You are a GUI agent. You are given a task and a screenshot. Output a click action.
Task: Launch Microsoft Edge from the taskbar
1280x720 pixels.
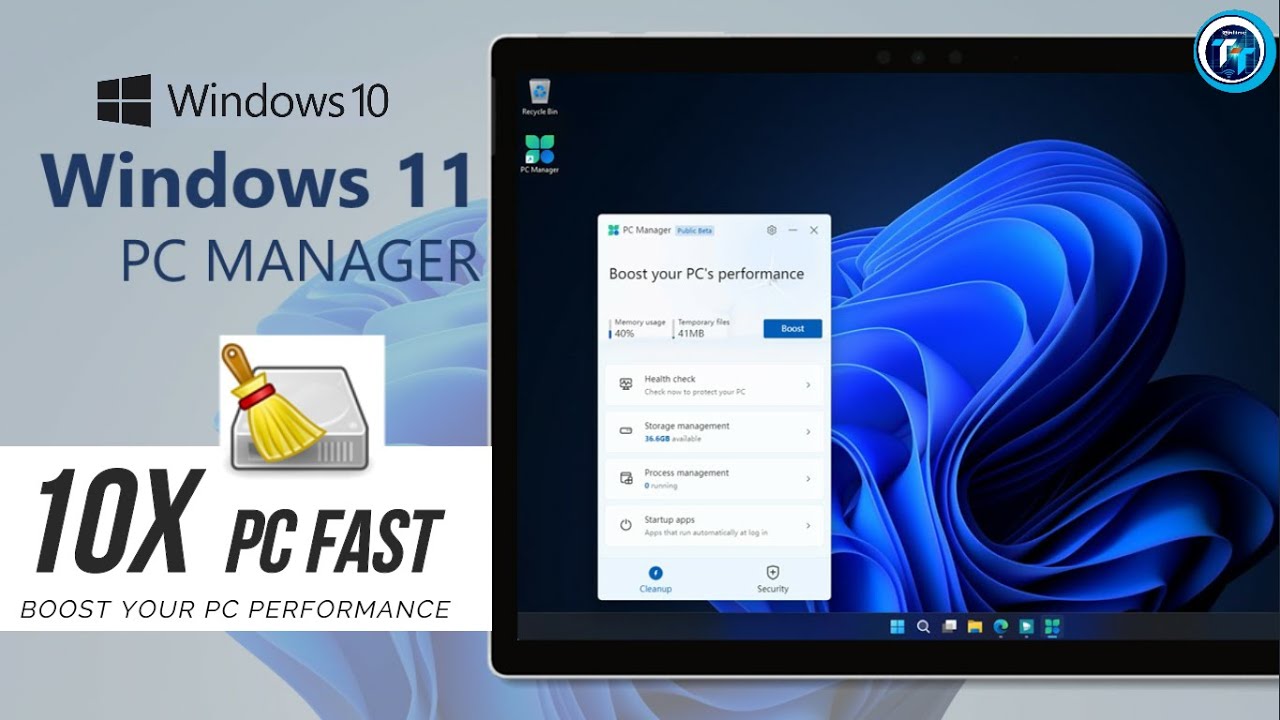tap(1000, 627)
